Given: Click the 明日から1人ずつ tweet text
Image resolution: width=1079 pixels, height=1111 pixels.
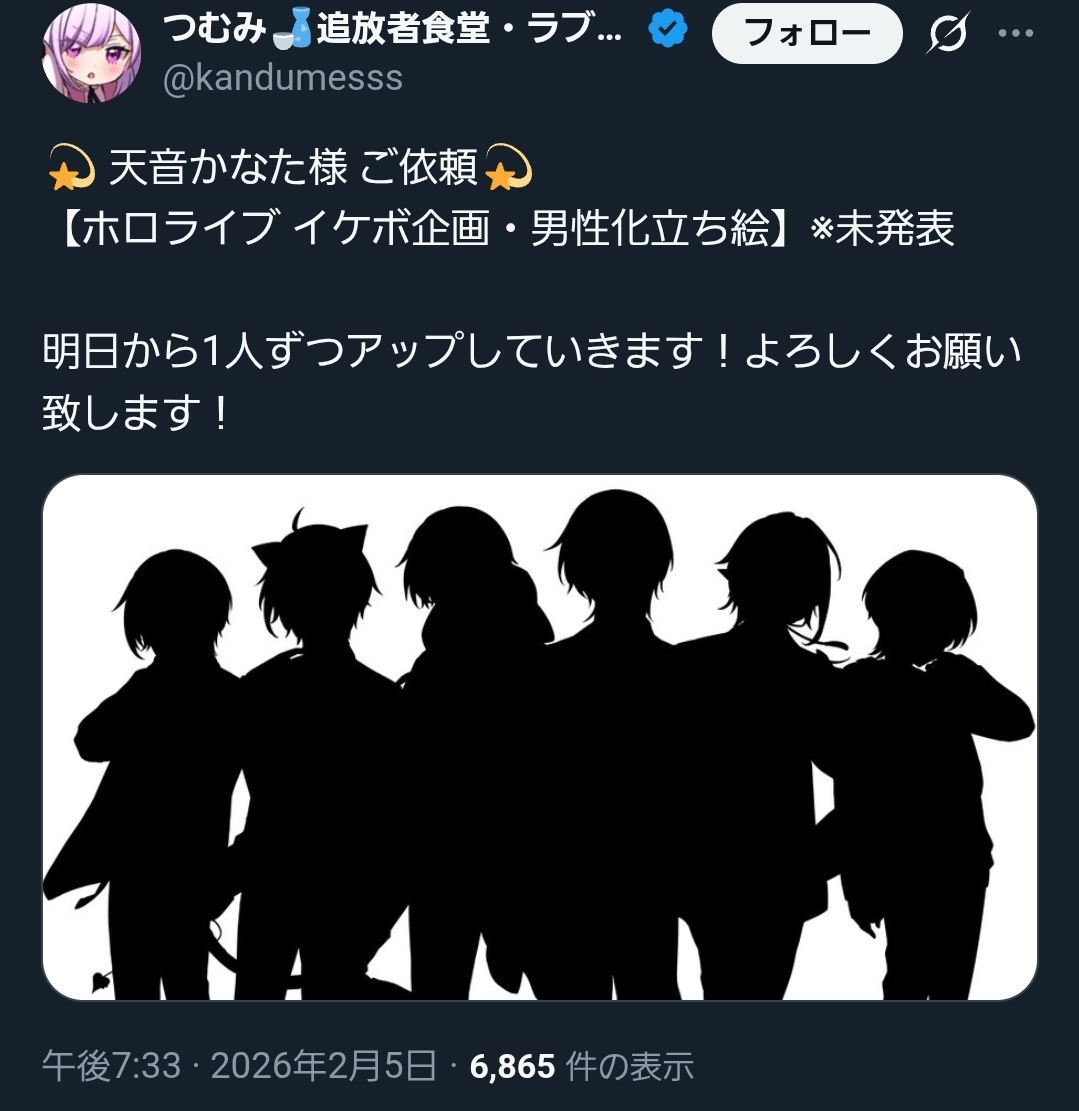Looking at the screenshot, I should tap(532, 381).
